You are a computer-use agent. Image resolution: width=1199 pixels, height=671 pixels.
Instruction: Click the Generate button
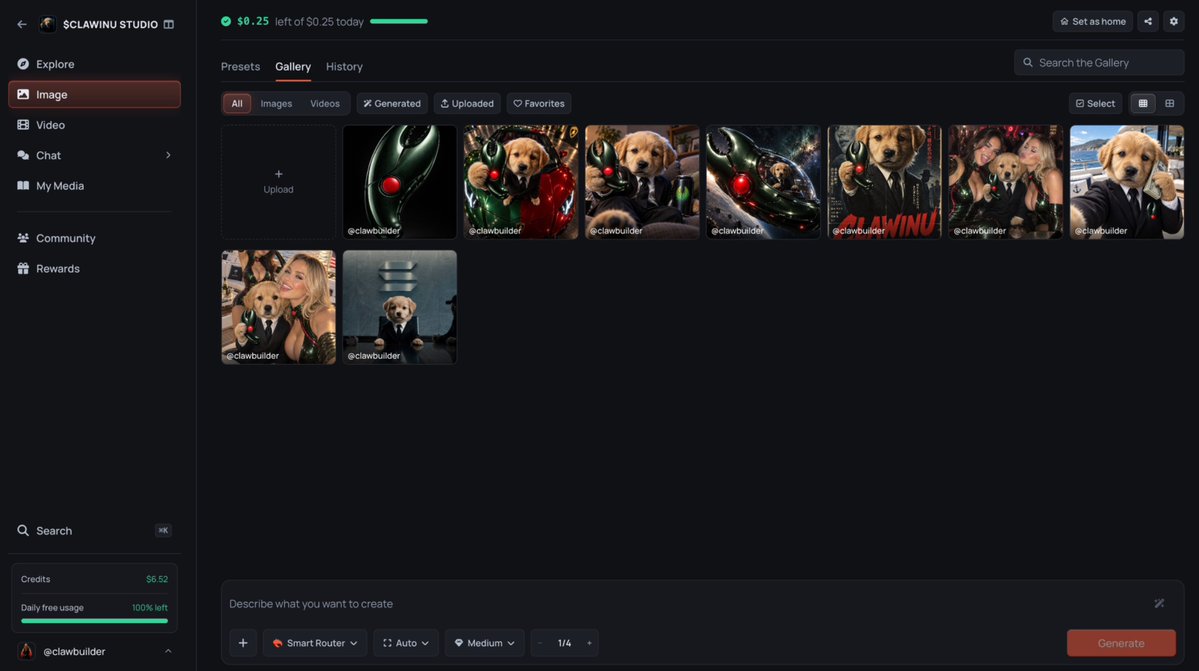pos(1121,643)
